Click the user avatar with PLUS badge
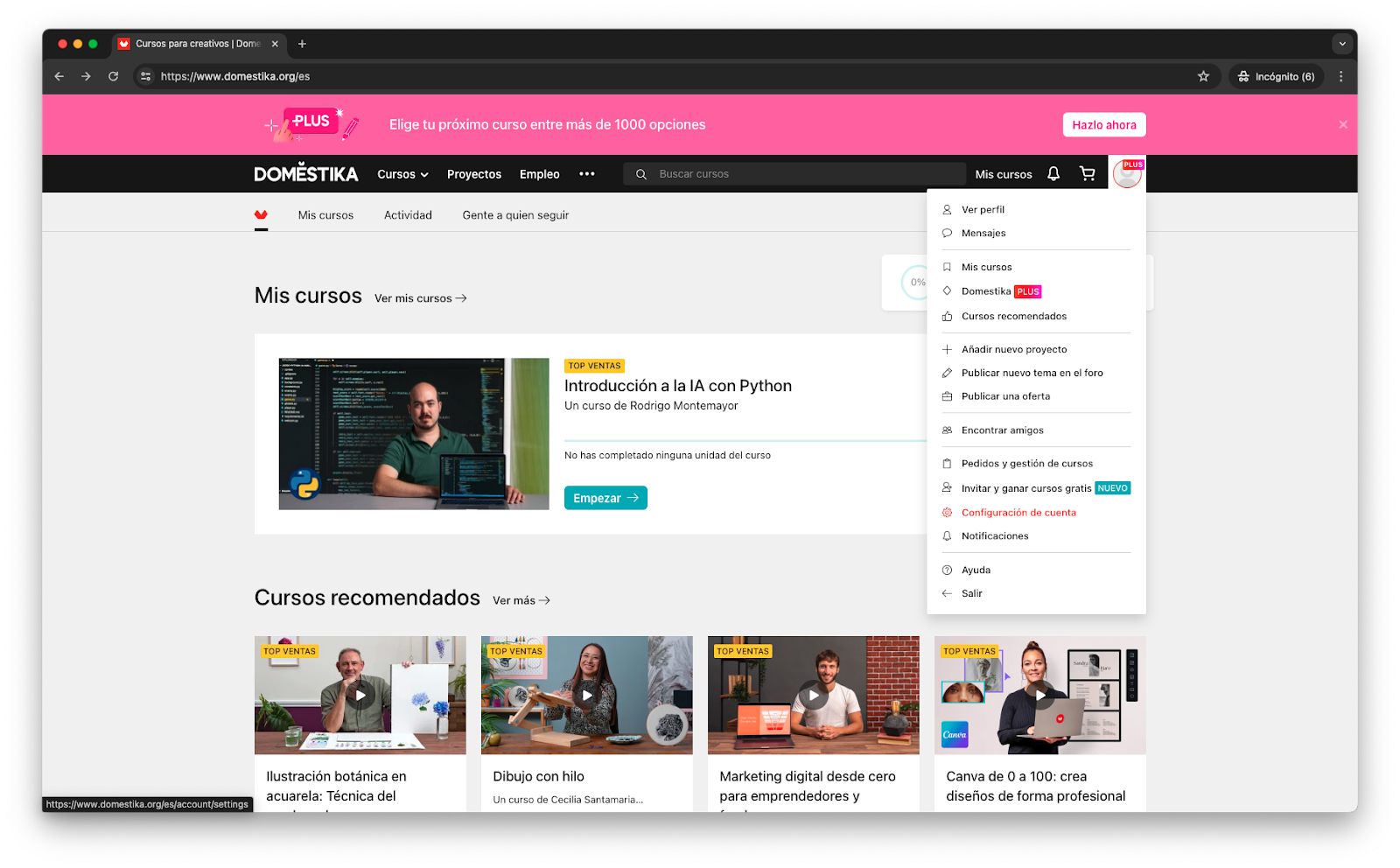Screen dimensions: 1400x868 coord(1127,174)
